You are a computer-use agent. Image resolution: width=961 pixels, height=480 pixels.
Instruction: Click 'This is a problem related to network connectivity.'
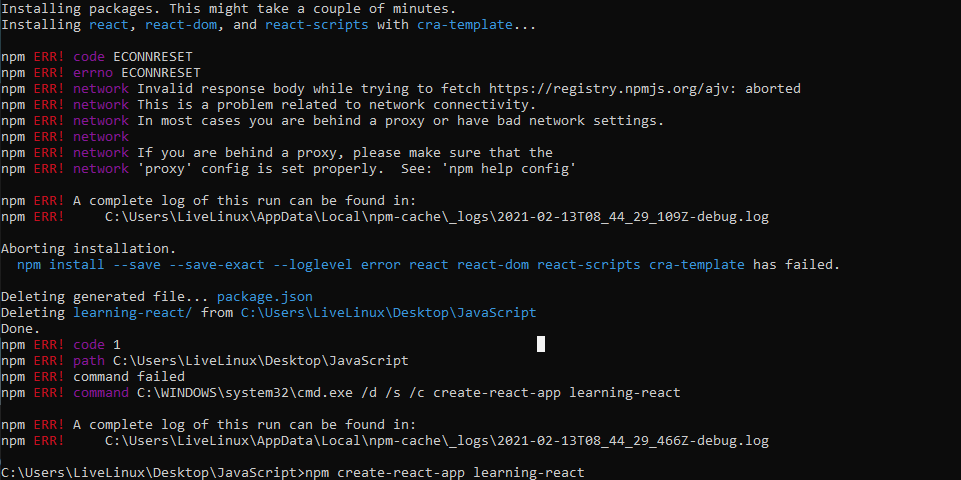pos(336,105)
